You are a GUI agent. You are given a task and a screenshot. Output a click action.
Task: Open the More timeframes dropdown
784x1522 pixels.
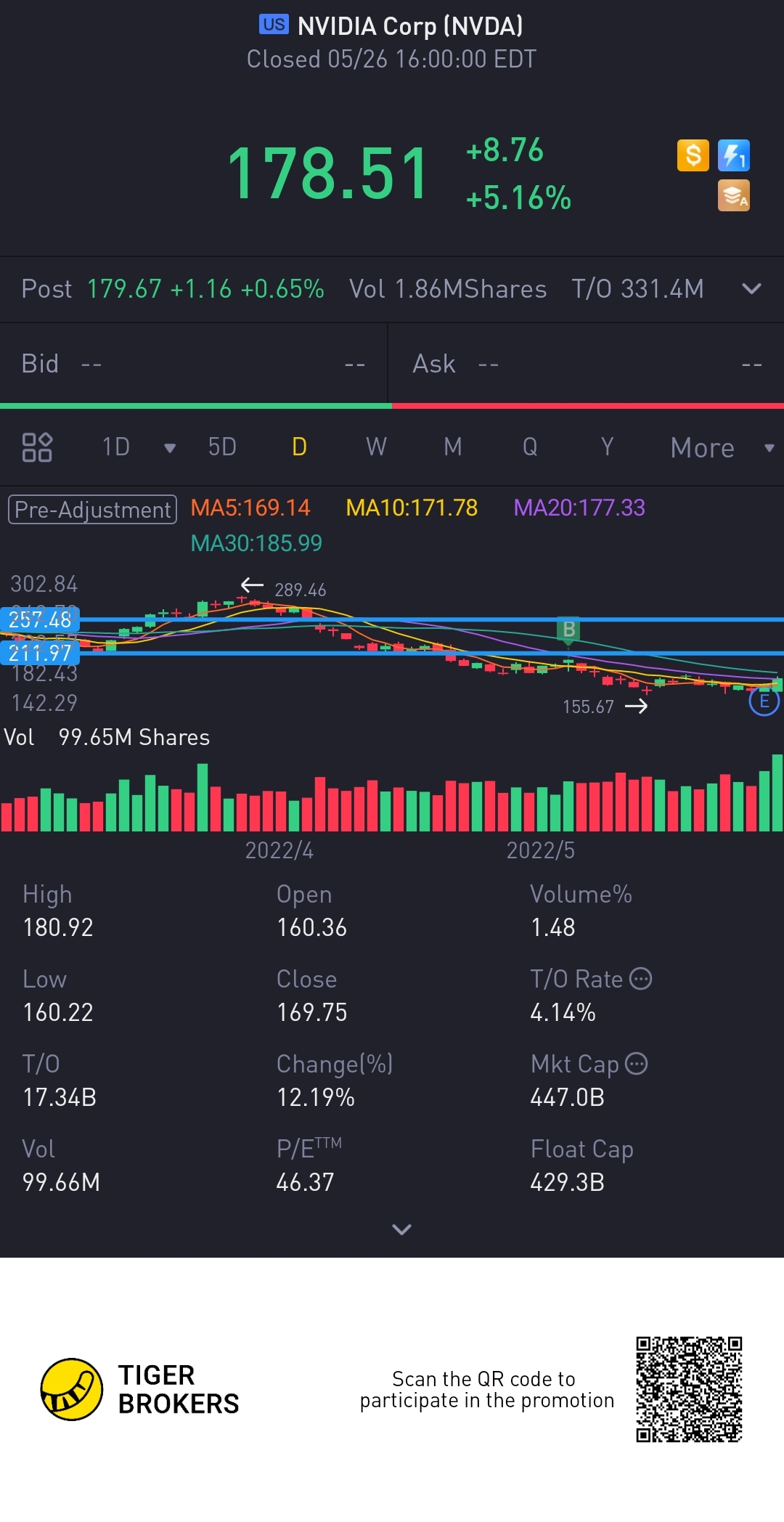(722, 448)
